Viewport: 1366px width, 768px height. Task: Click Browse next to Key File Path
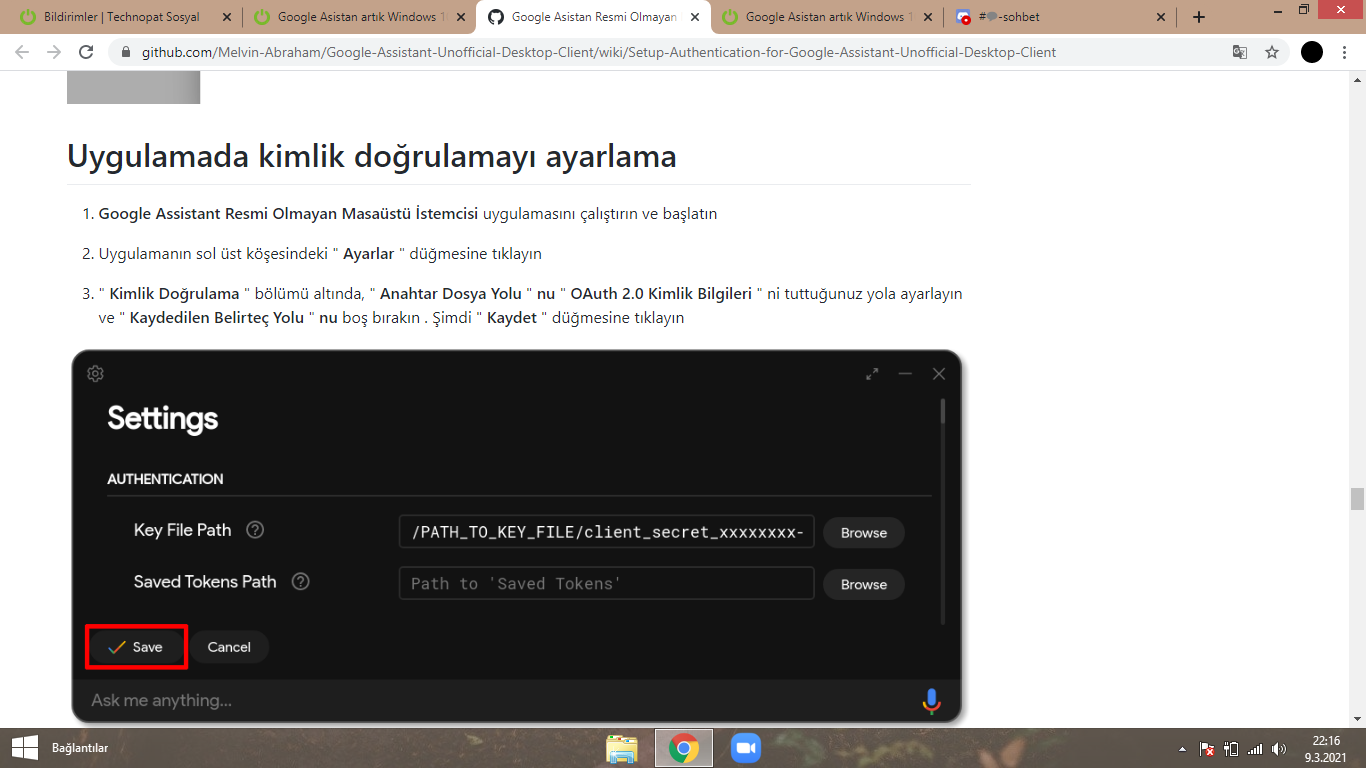point(864,533)
